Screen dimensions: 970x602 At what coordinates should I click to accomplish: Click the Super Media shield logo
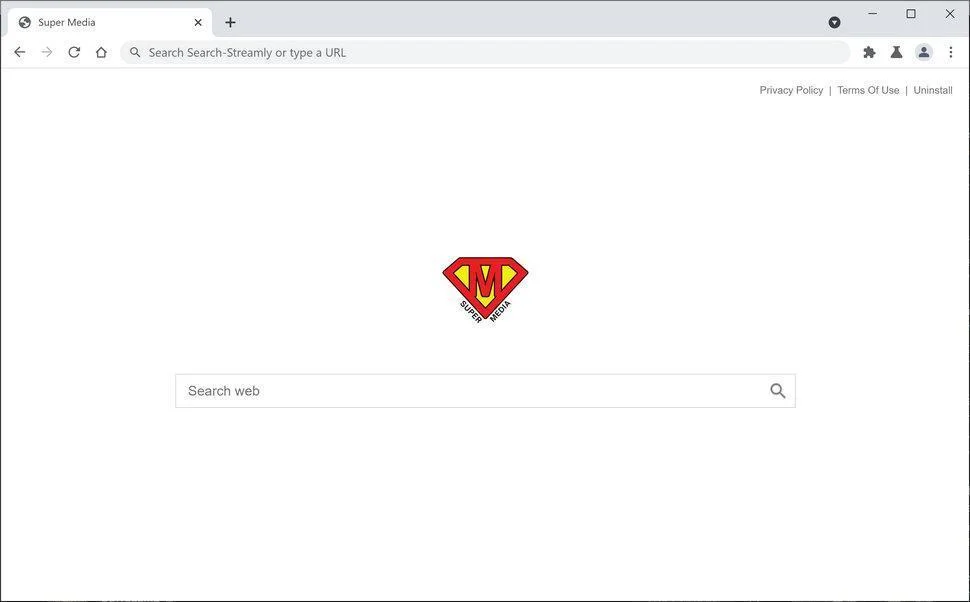coord(486,290)
